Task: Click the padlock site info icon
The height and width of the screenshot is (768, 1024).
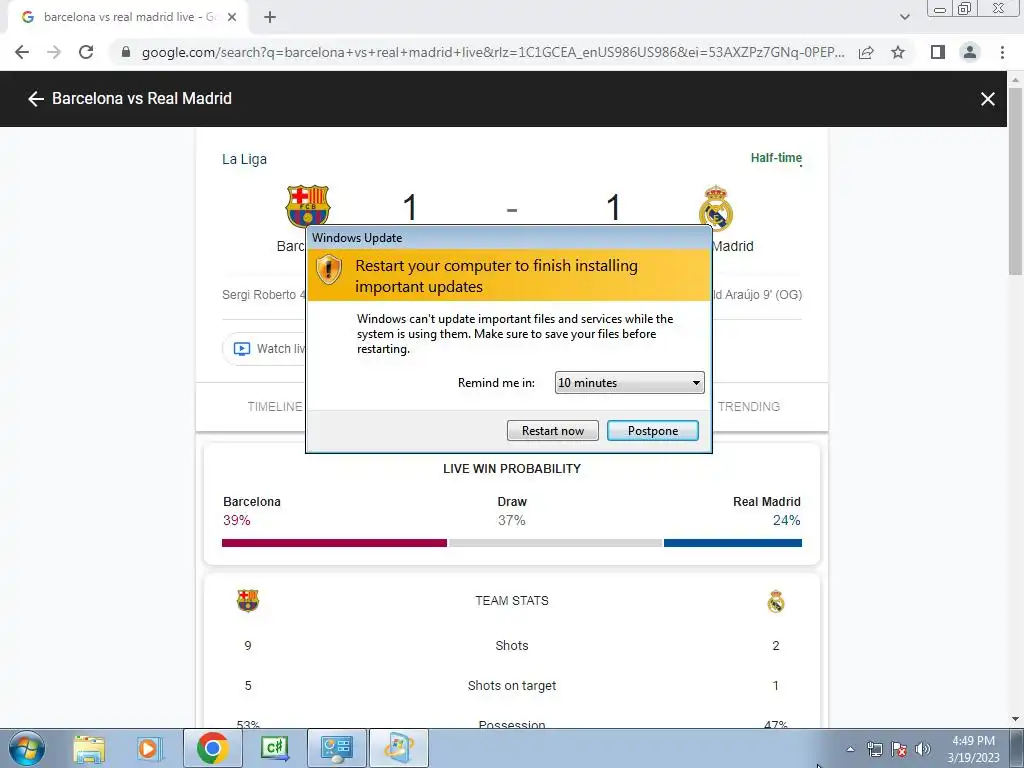Action: (x=126, y=52)
